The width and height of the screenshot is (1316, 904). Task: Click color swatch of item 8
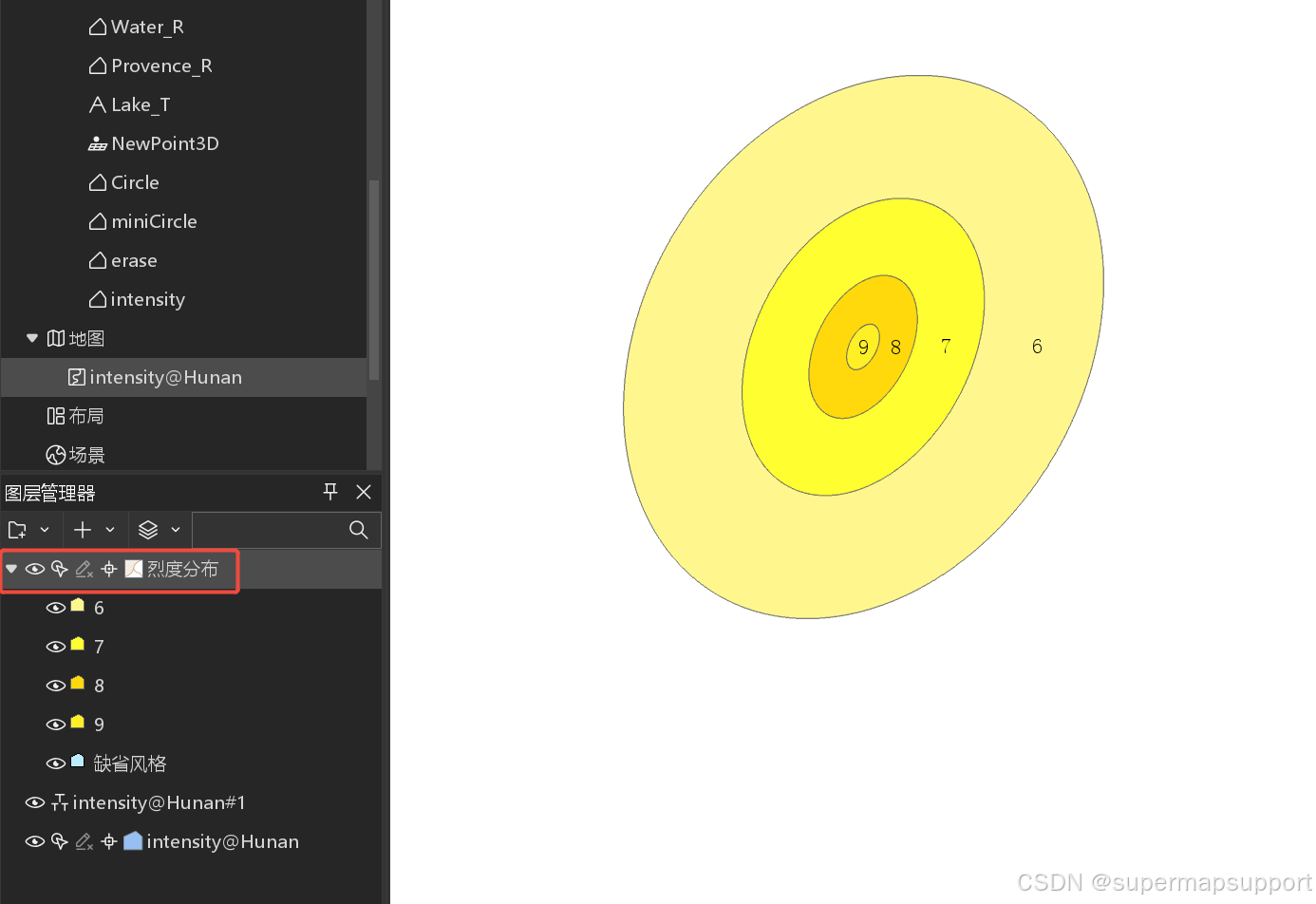pyautogui.click(x=78, y=683)
